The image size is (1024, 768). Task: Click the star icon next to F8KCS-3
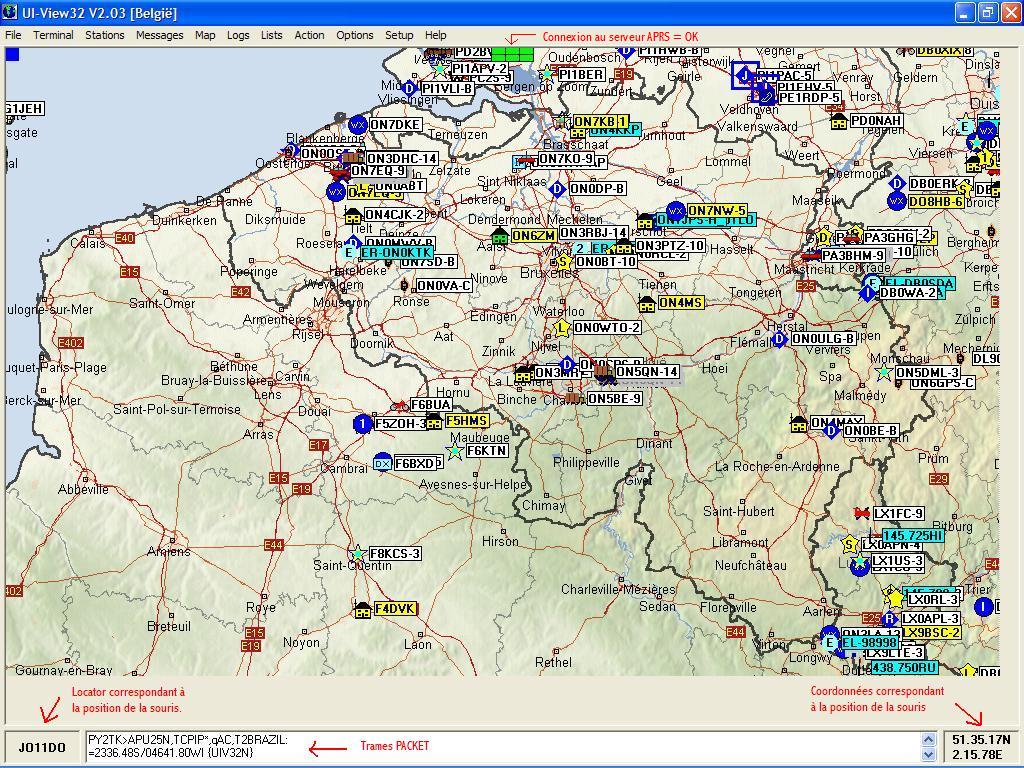coord(357,554)
